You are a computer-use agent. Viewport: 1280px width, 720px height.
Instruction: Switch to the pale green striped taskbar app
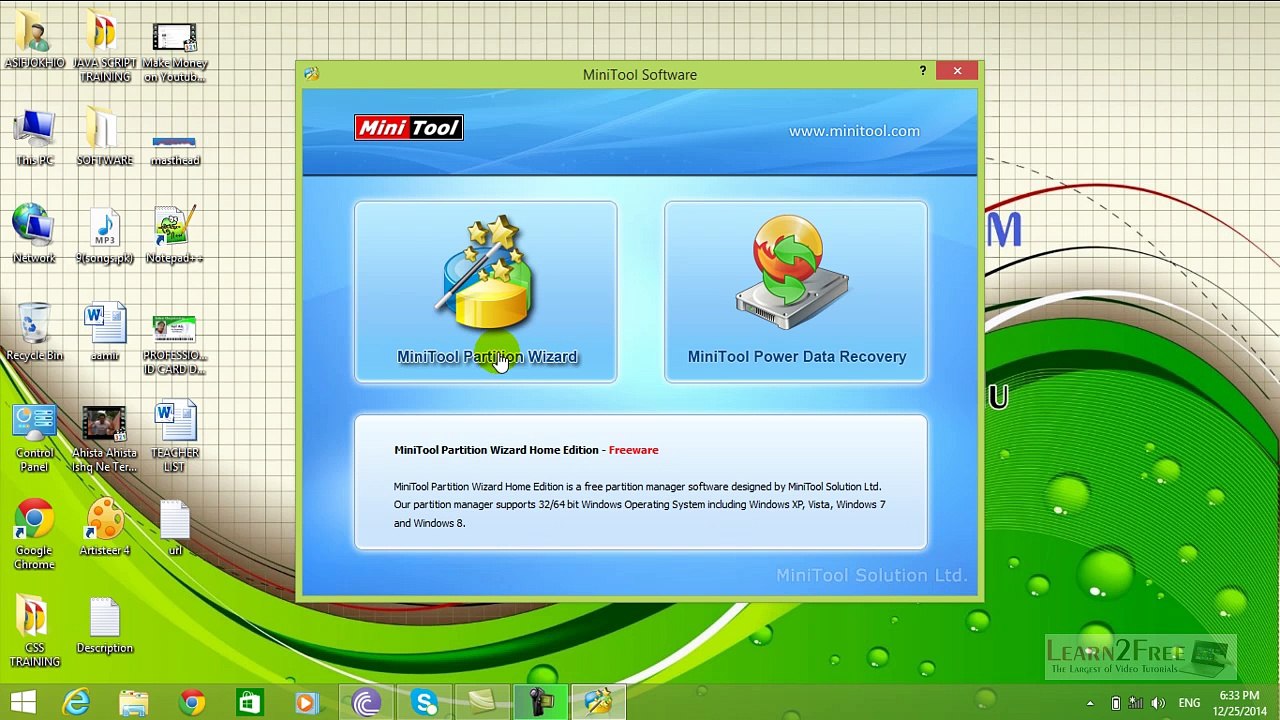(482, 702)
